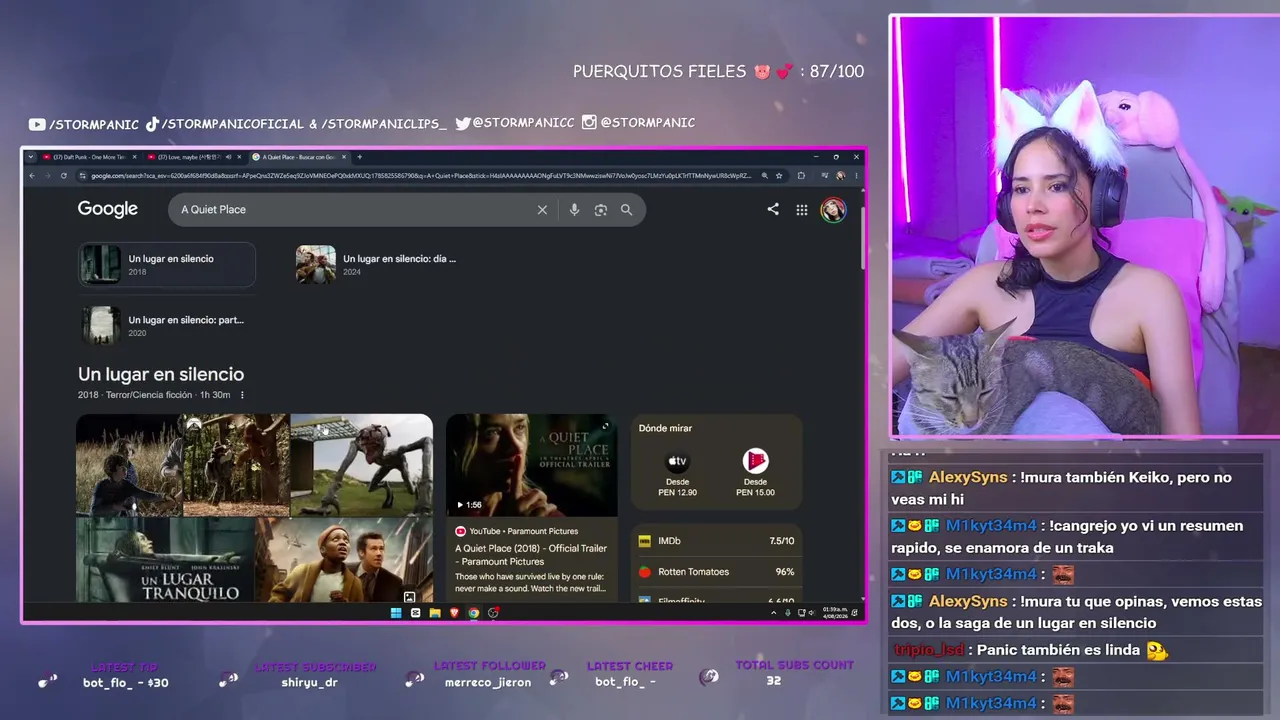
Task: Watch on the PEN 15.00 streaming service
Action: 755,473
